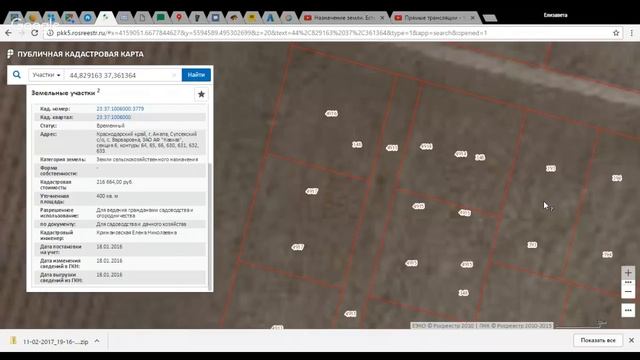Expand the zip download options chevron
The width and height of the screenshot is (640, 360).
point(97,341)
